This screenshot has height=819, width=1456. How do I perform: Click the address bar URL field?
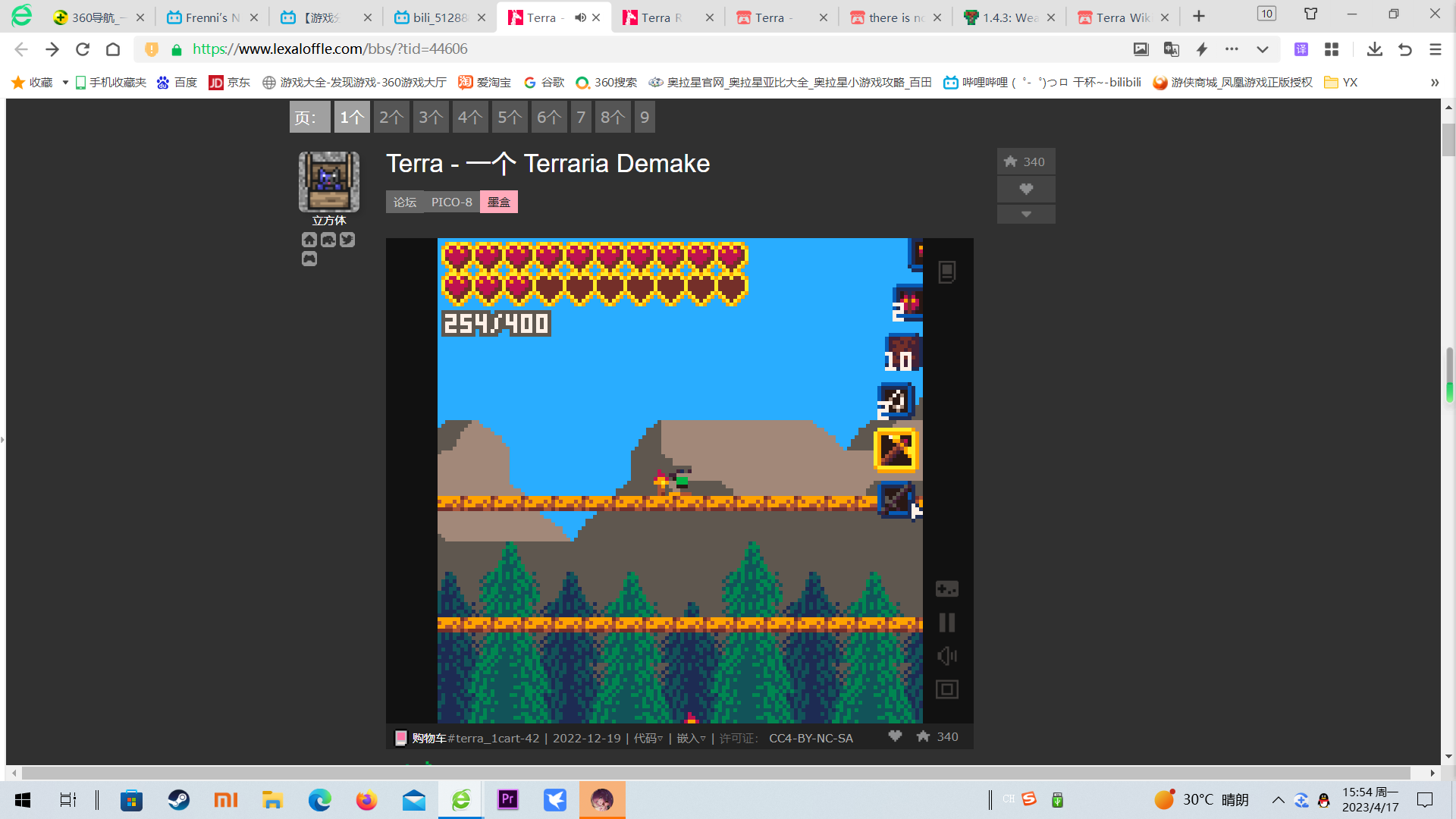pos(652,49)
